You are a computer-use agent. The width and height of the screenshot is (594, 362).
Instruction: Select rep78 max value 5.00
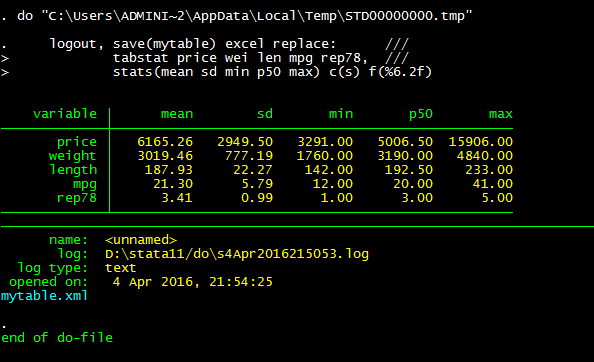click(497, 198)
